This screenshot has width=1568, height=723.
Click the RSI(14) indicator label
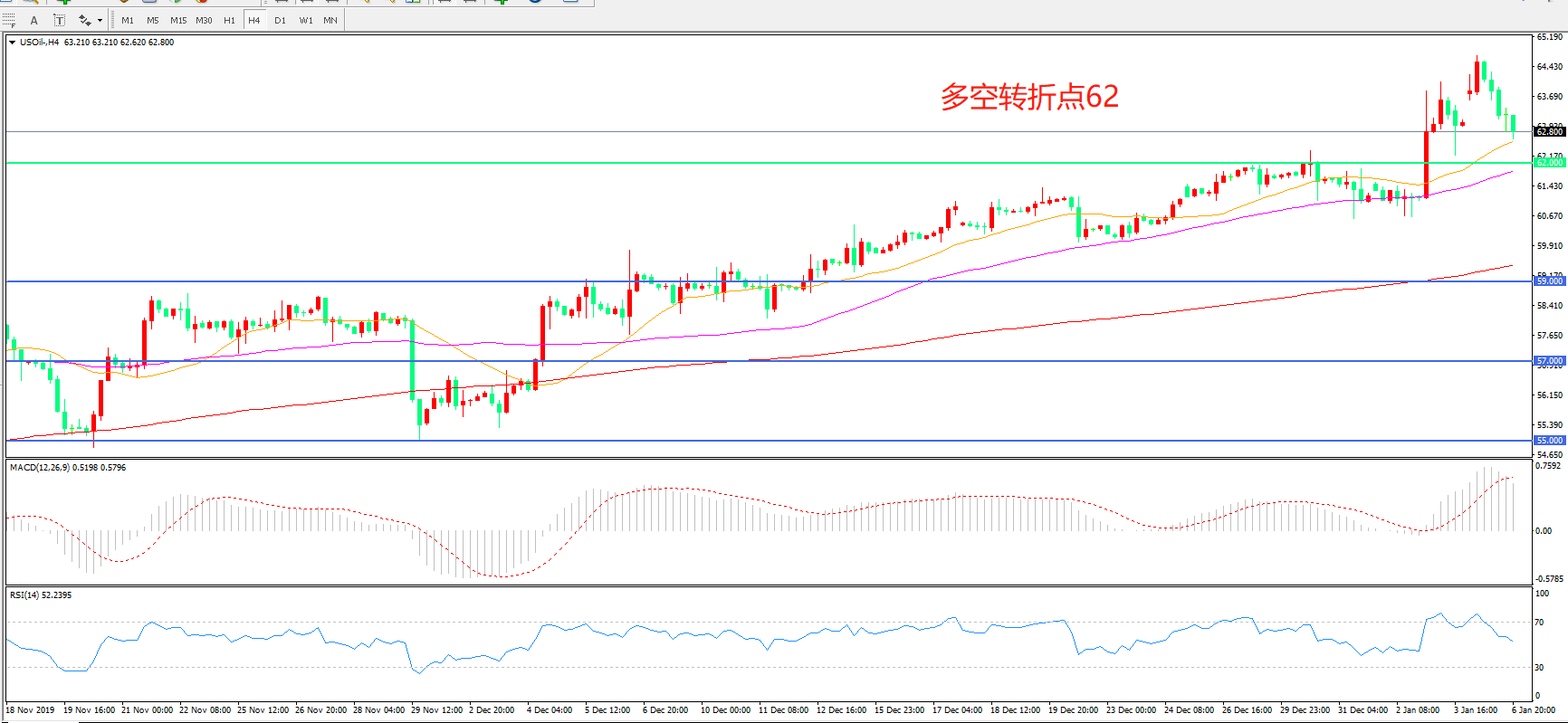[x=40, y=595]
